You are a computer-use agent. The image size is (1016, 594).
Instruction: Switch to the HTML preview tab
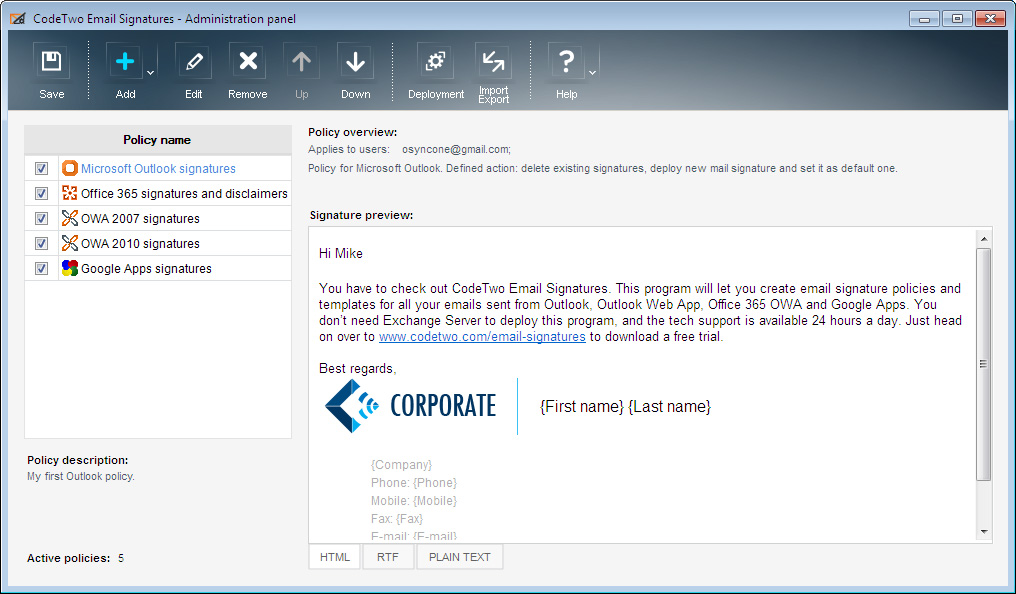click(x=334, y=557)
